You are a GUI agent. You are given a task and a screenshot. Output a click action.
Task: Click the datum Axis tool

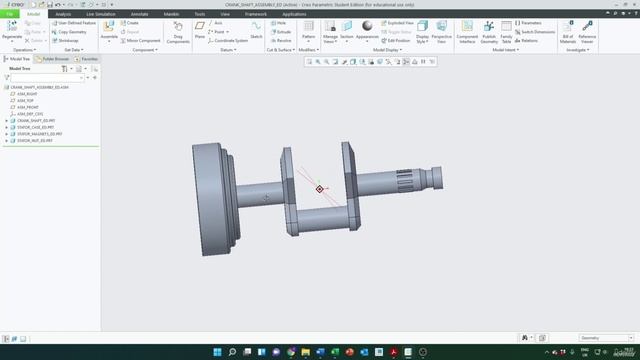tap(215, 23)
